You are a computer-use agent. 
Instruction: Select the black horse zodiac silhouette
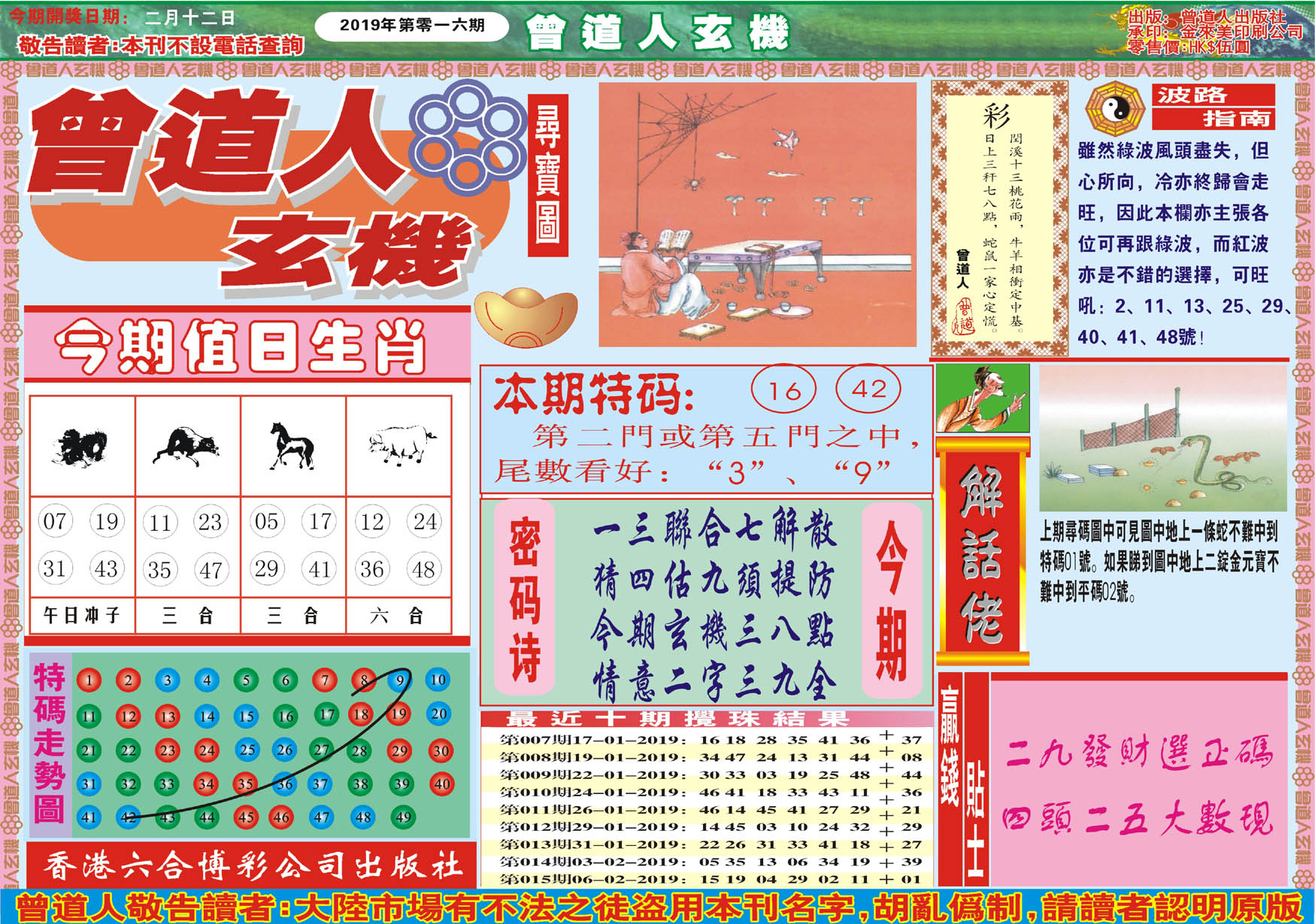click(x=292, y=446)
